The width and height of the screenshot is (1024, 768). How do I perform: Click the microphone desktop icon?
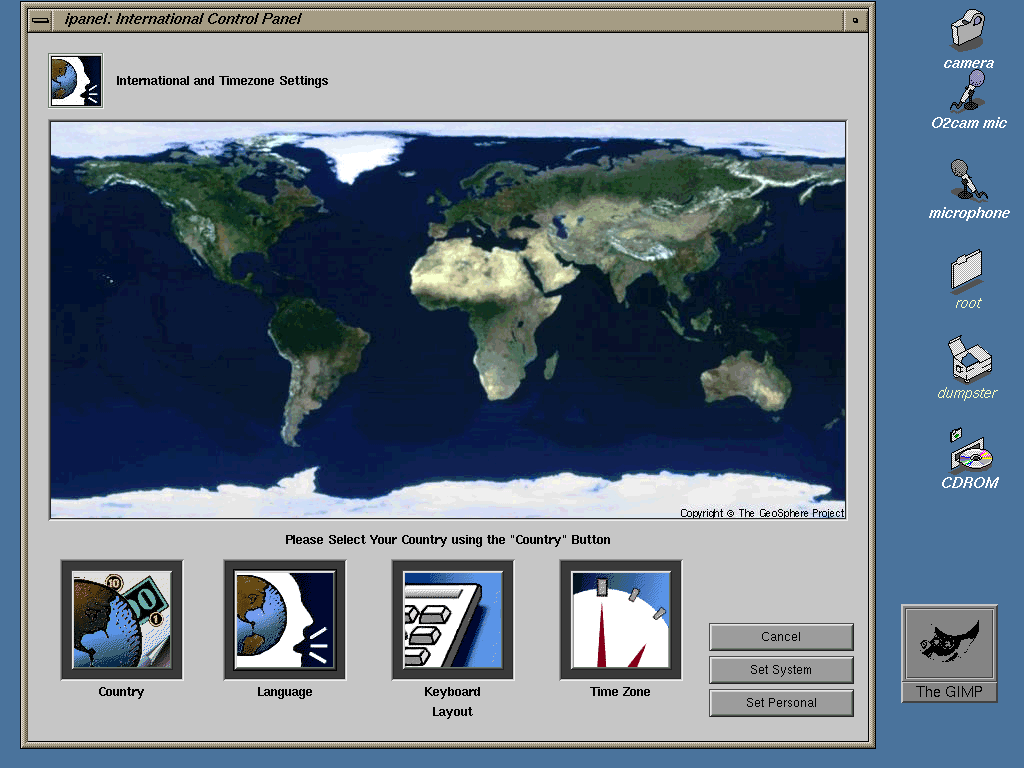click(968, 181)
